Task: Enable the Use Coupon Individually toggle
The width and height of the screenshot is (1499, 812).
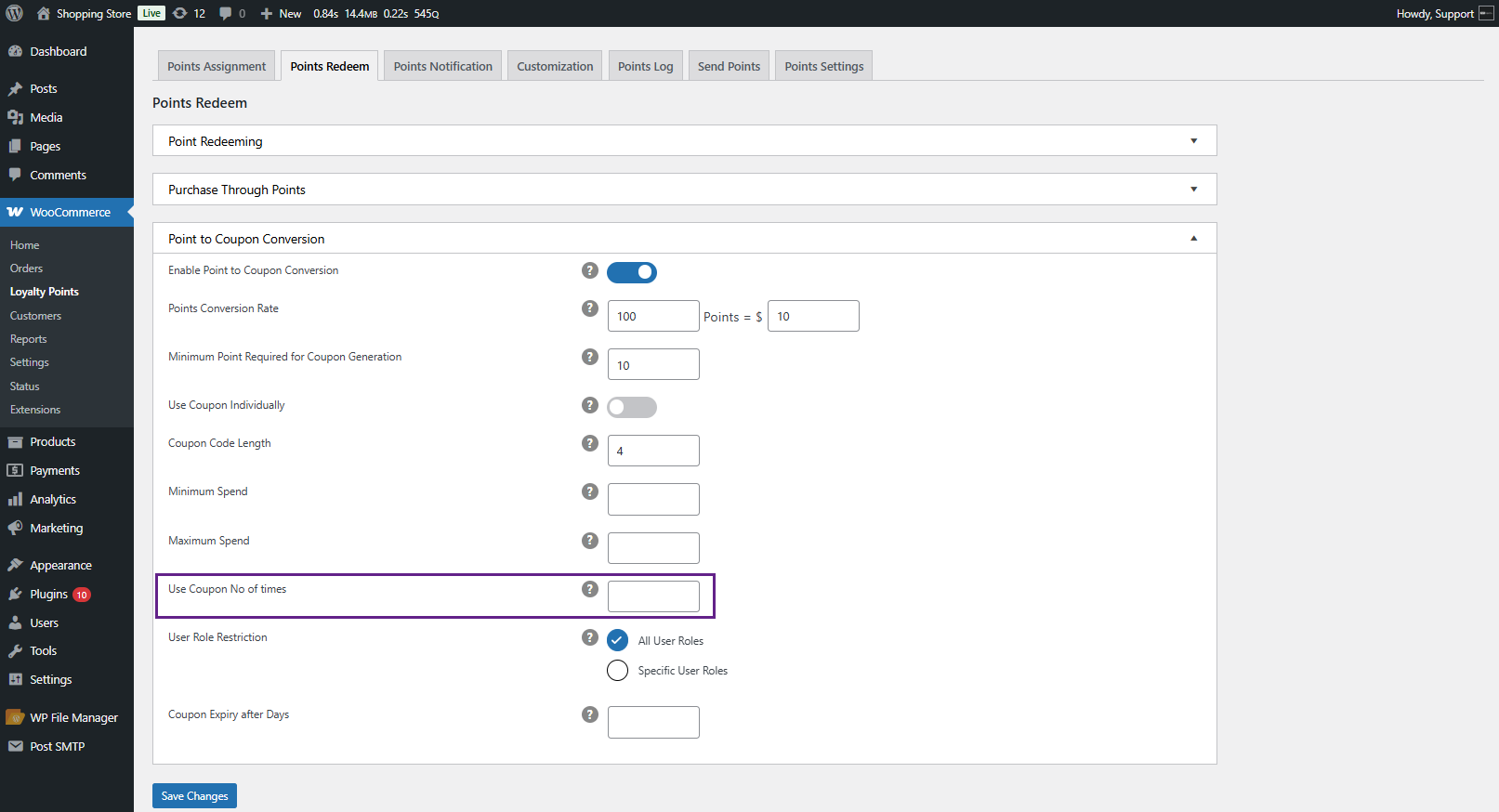Action: [632, 407]
